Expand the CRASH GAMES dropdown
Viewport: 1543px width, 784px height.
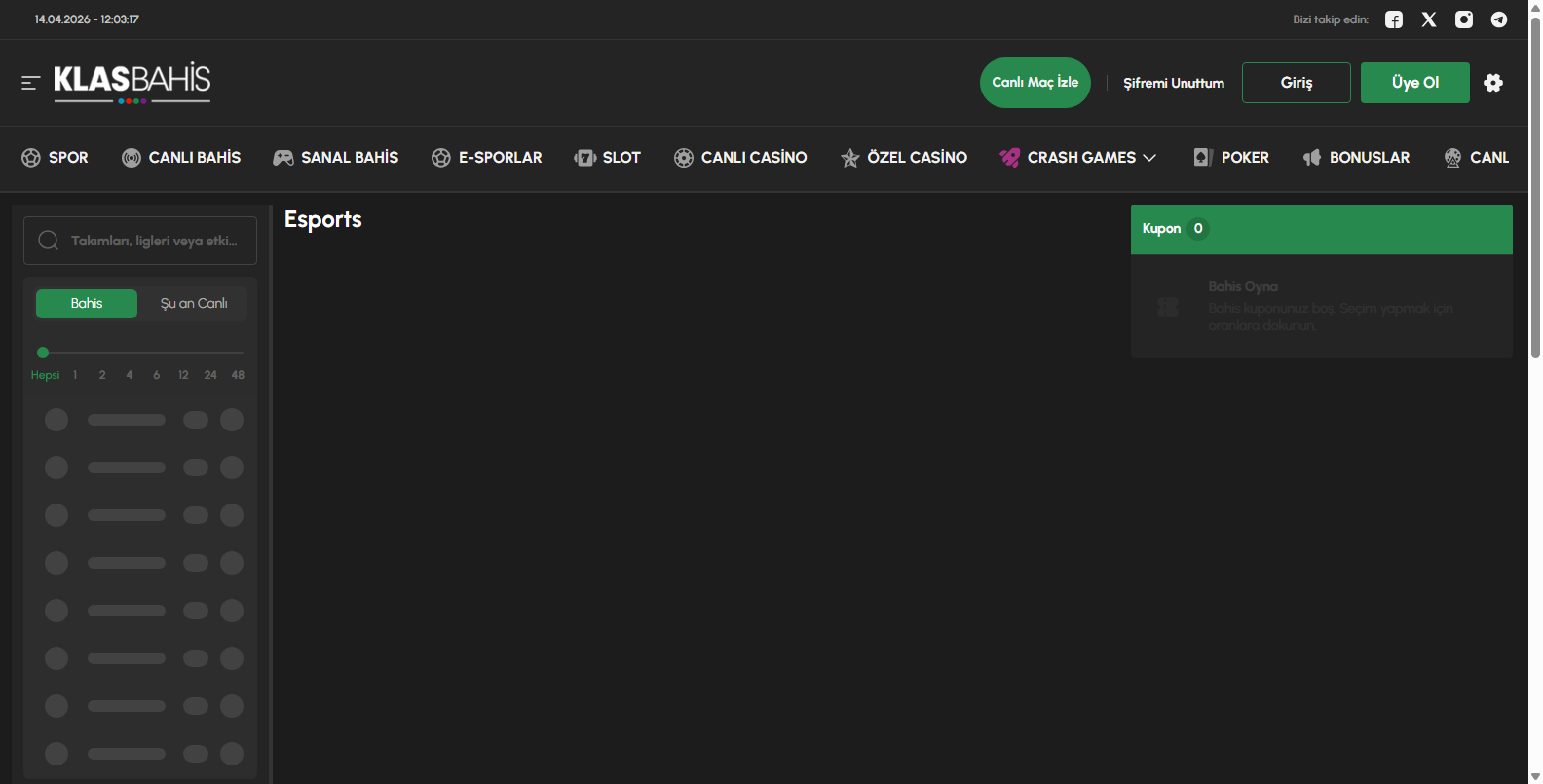1078,158
